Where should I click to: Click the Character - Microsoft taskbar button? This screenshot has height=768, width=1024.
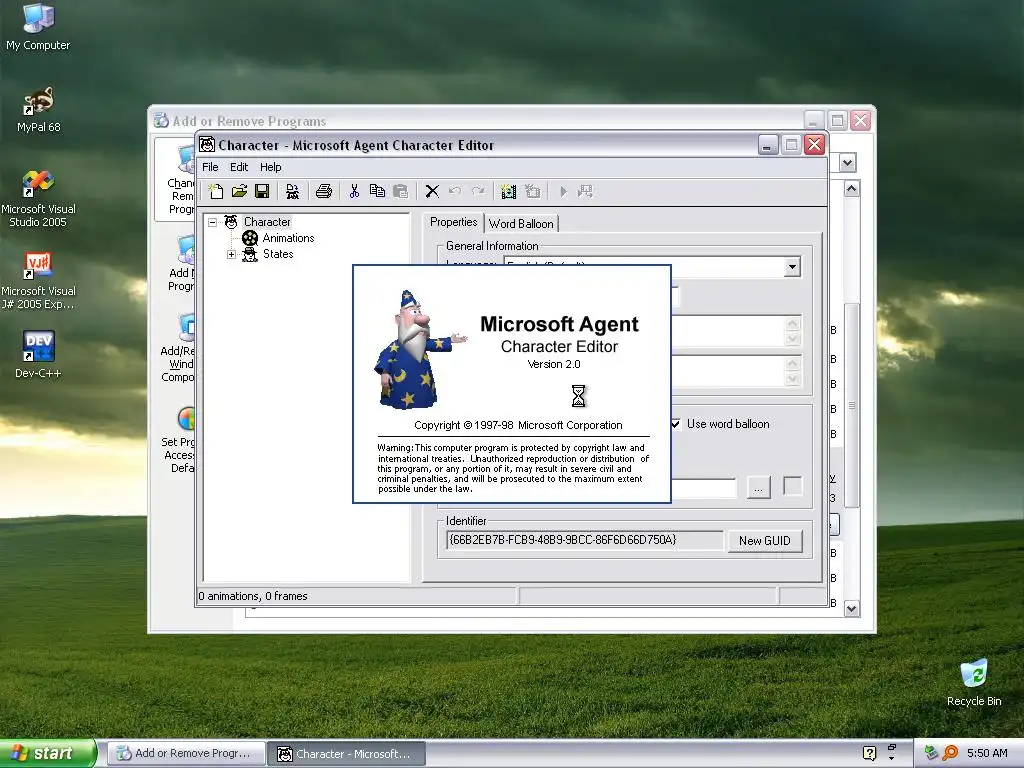tap(346, 754)
